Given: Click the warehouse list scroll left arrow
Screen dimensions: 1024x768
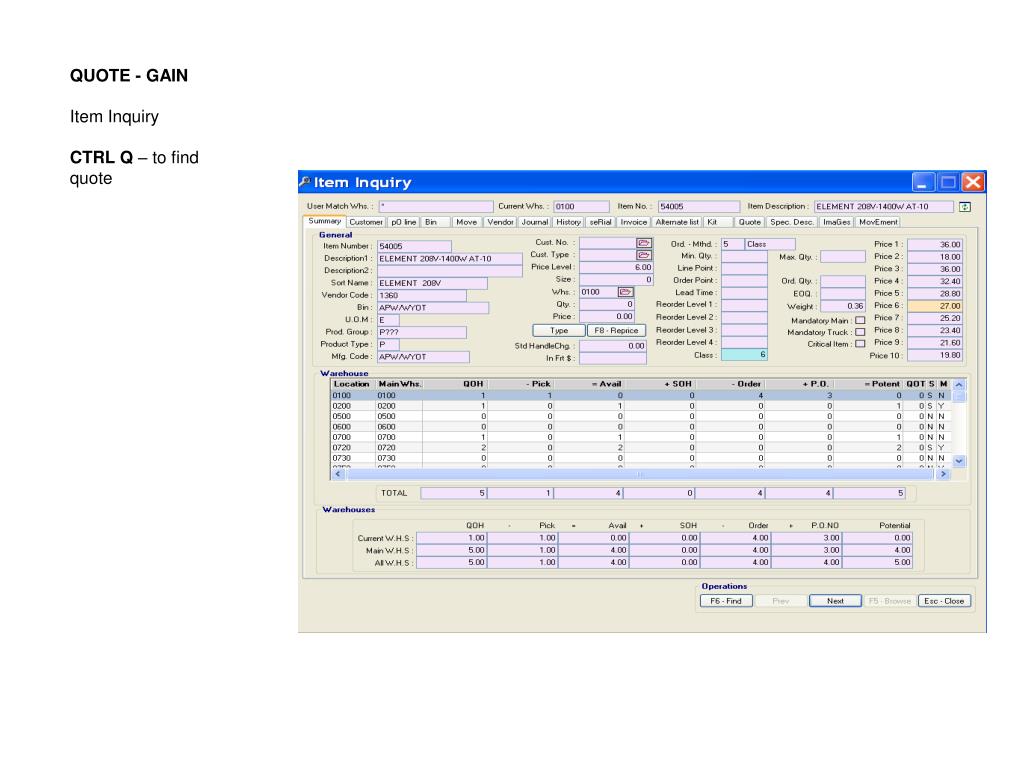Looking at the screenshot, I should tap(338, 474).
